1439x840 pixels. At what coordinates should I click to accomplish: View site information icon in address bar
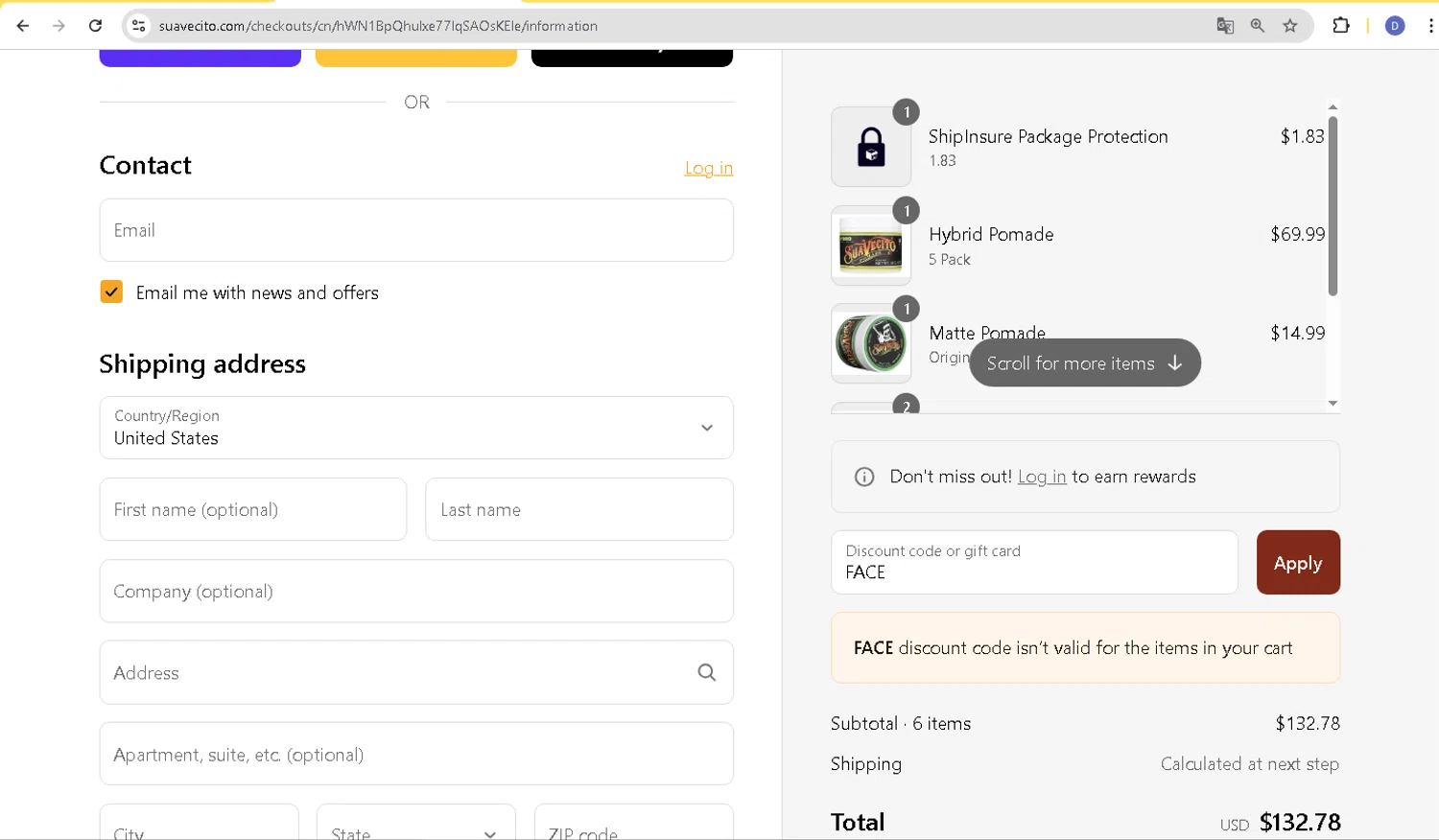tap(139, 26)
